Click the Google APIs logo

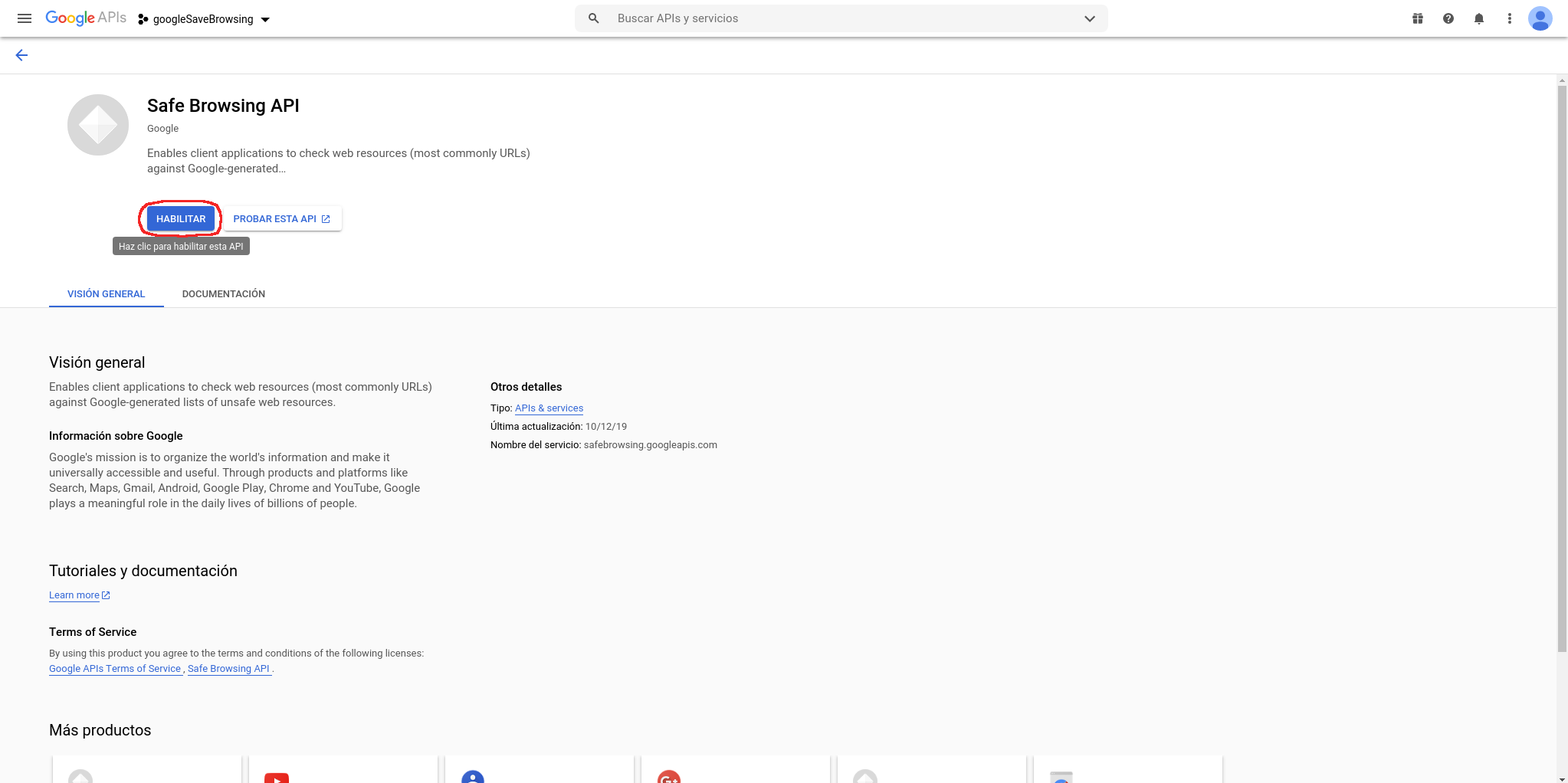point(86,18)
